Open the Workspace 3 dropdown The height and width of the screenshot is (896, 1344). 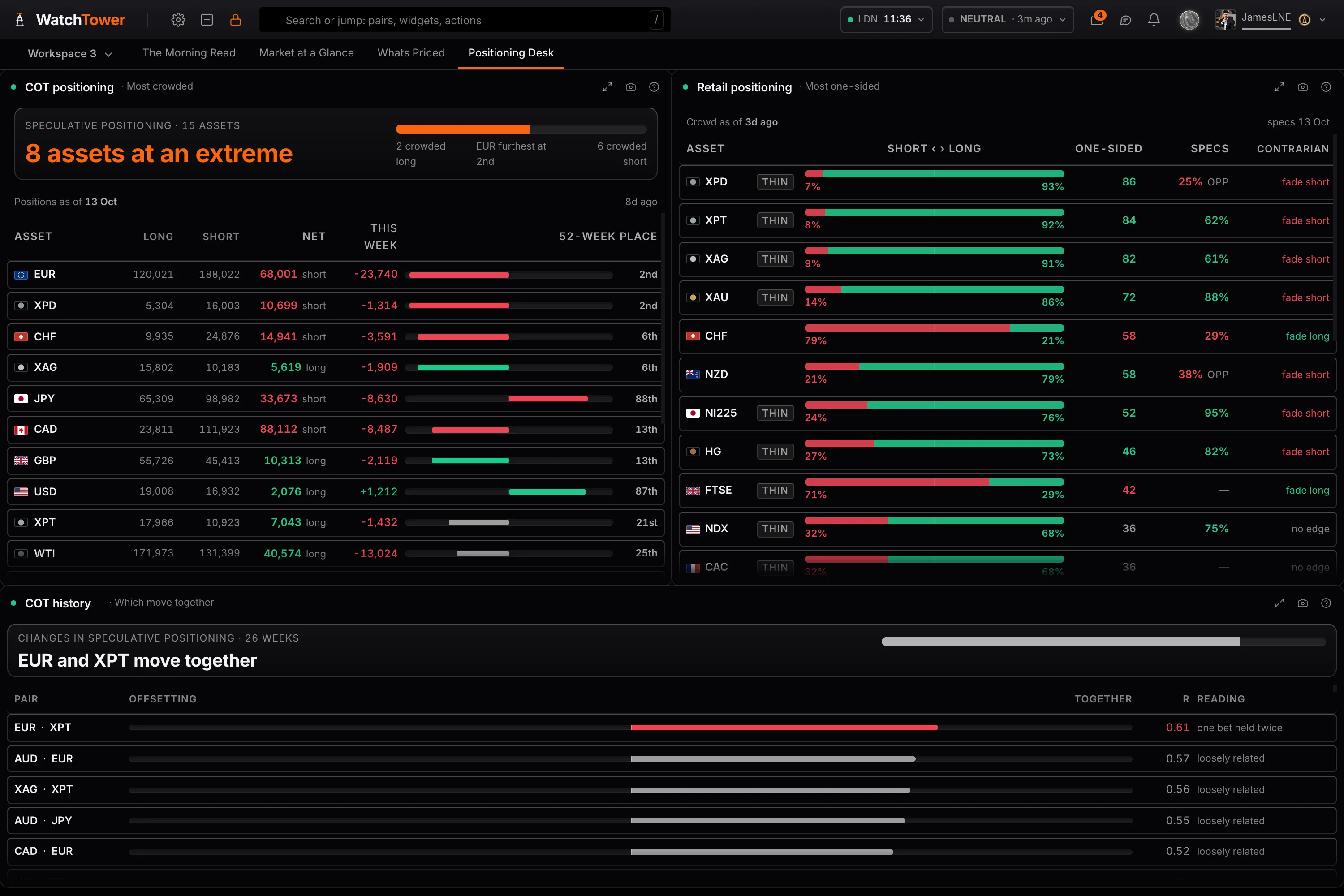pos(70,54)
